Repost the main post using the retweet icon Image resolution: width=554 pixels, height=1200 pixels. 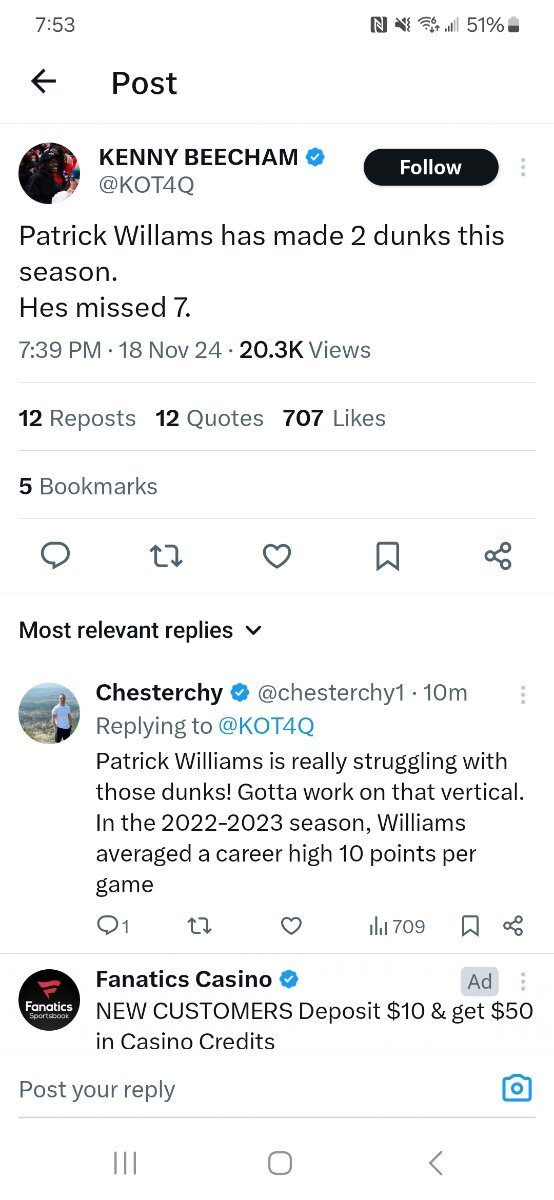166,556
